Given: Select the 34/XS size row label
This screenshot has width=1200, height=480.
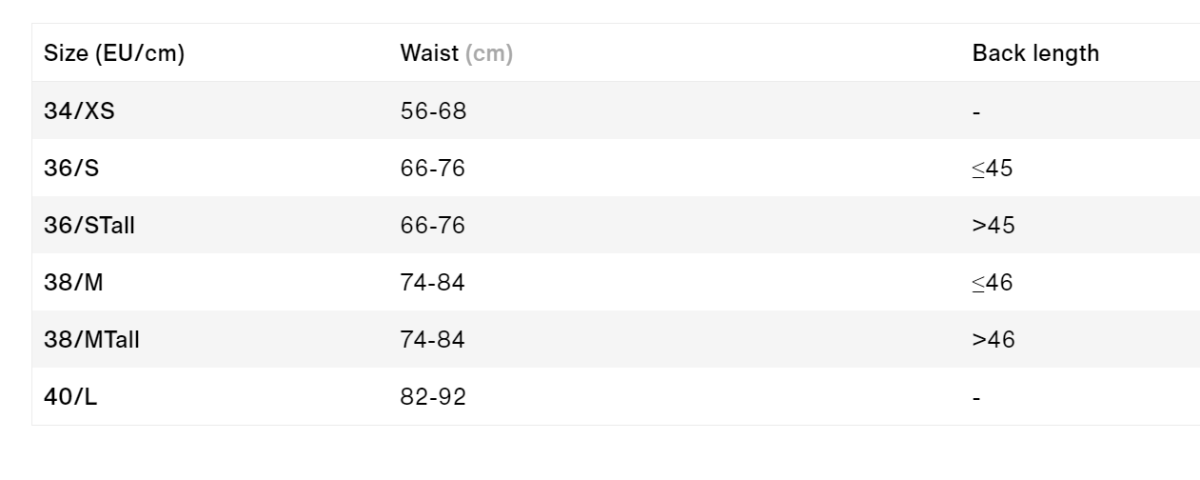Looking at the screenshot, I should (79, 111).
